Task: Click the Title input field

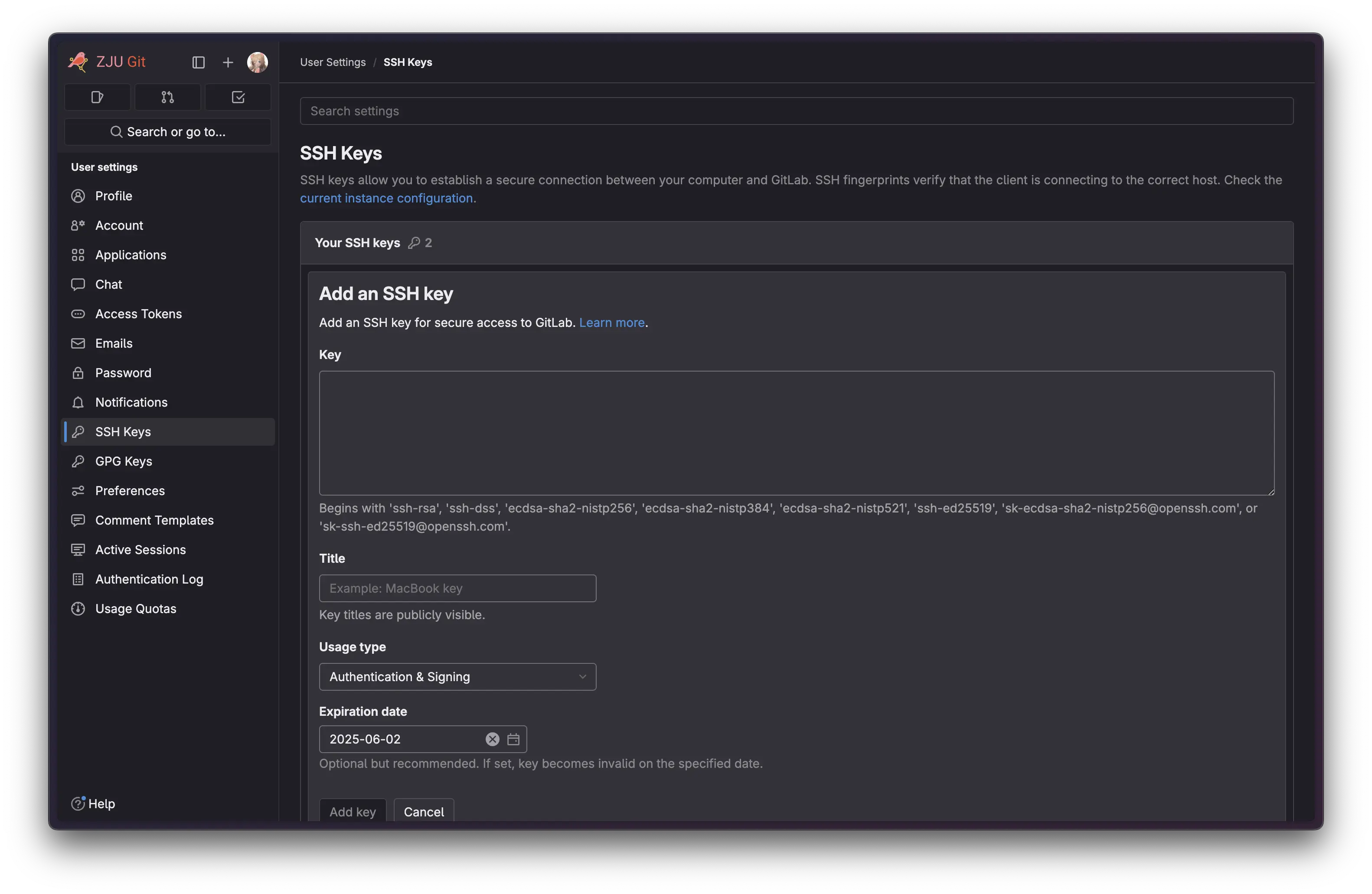Action: (x=457, y=588)
